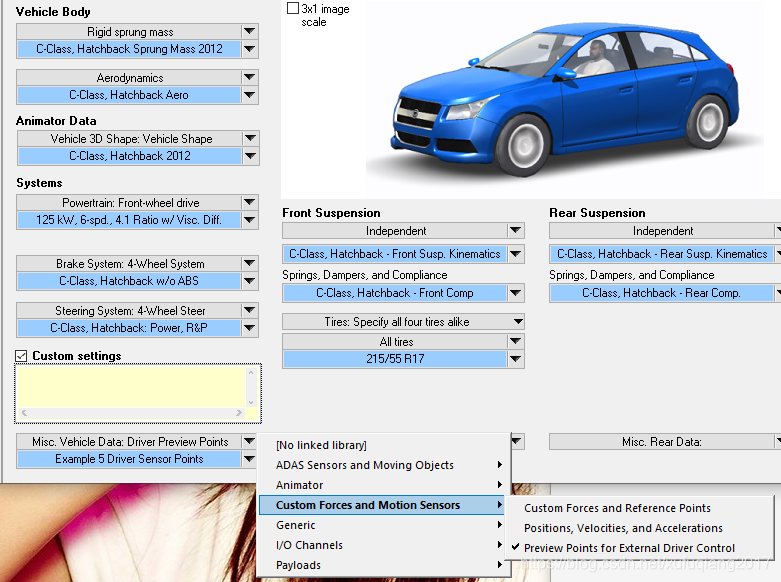
Task: Select Custom Forces and Motion Sensors menu item
Action: coord(382,505)
